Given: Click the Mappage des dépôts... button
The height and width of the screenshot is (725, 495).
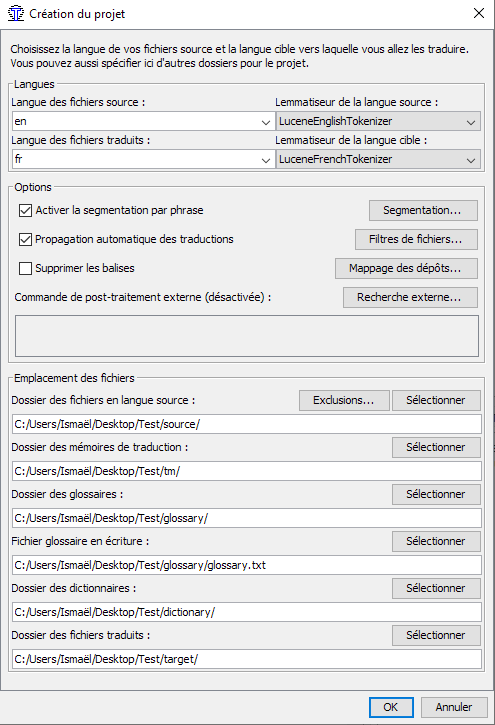Looking at the screenshot, I should pos(406,269).
